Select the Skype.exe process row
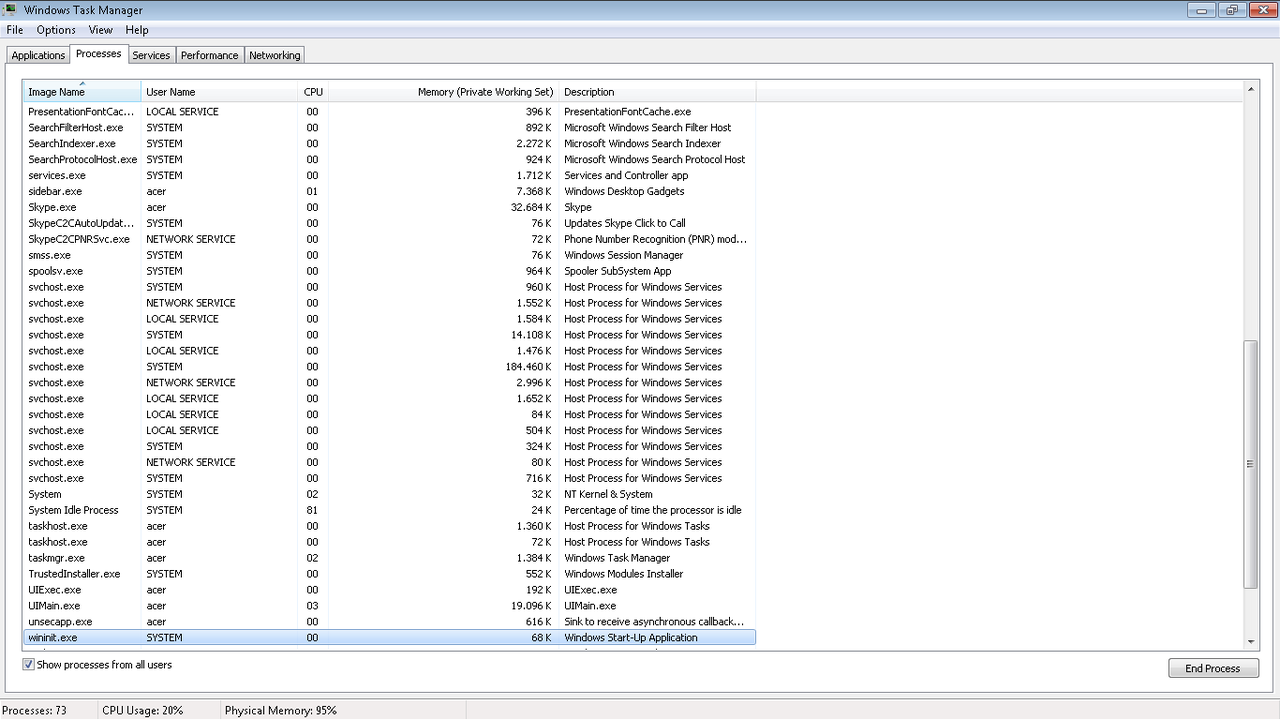The width and height of the screenshot is (1280, 720). point(52,207)
